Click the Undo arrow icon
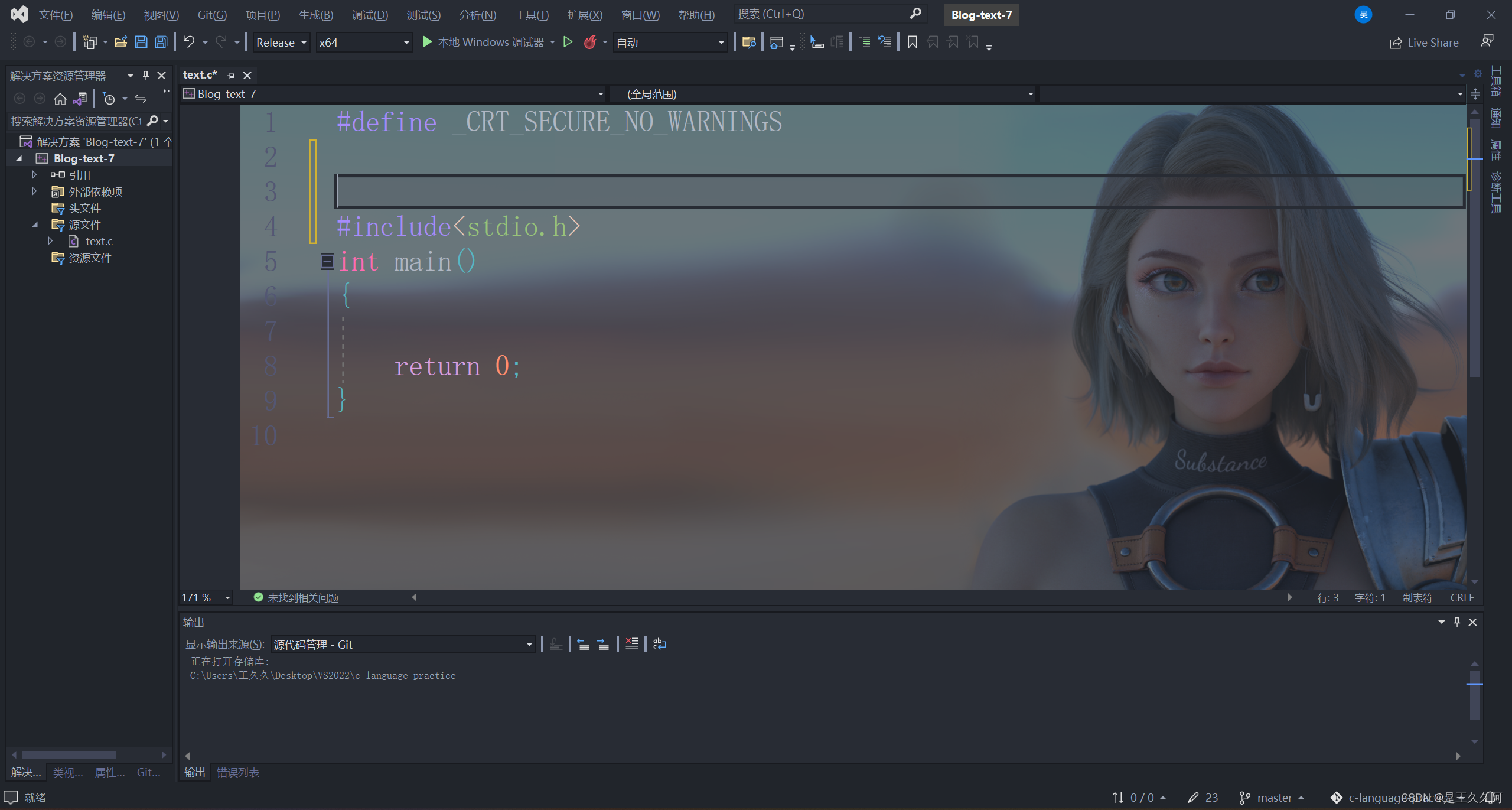 [188, 42]
